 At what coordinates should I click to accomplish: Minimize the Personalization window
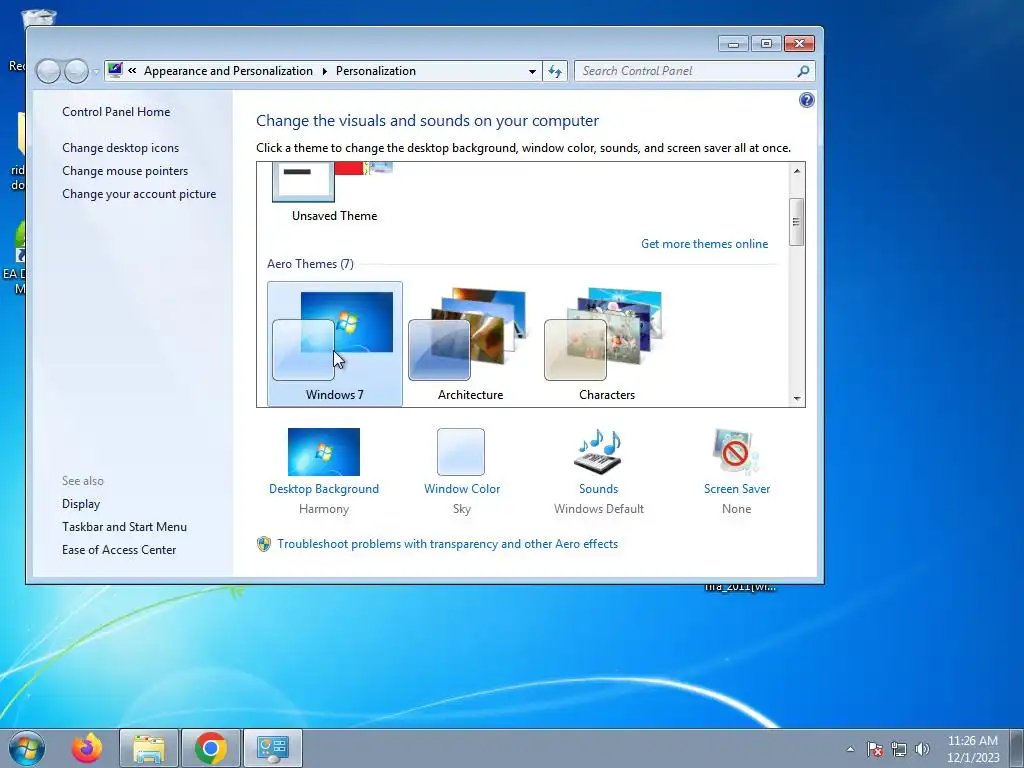coord(733,44)
